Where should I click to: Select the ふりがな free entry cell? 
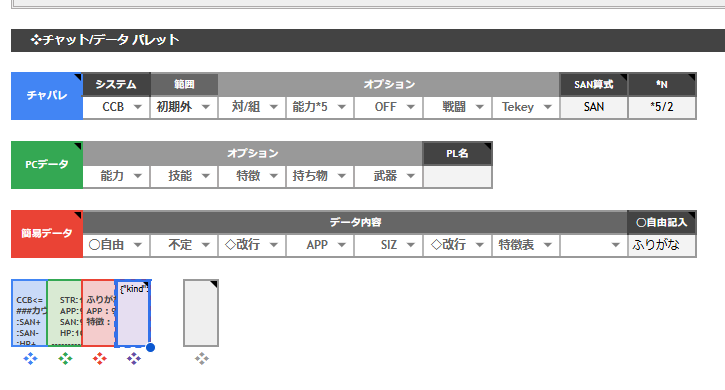662,245
